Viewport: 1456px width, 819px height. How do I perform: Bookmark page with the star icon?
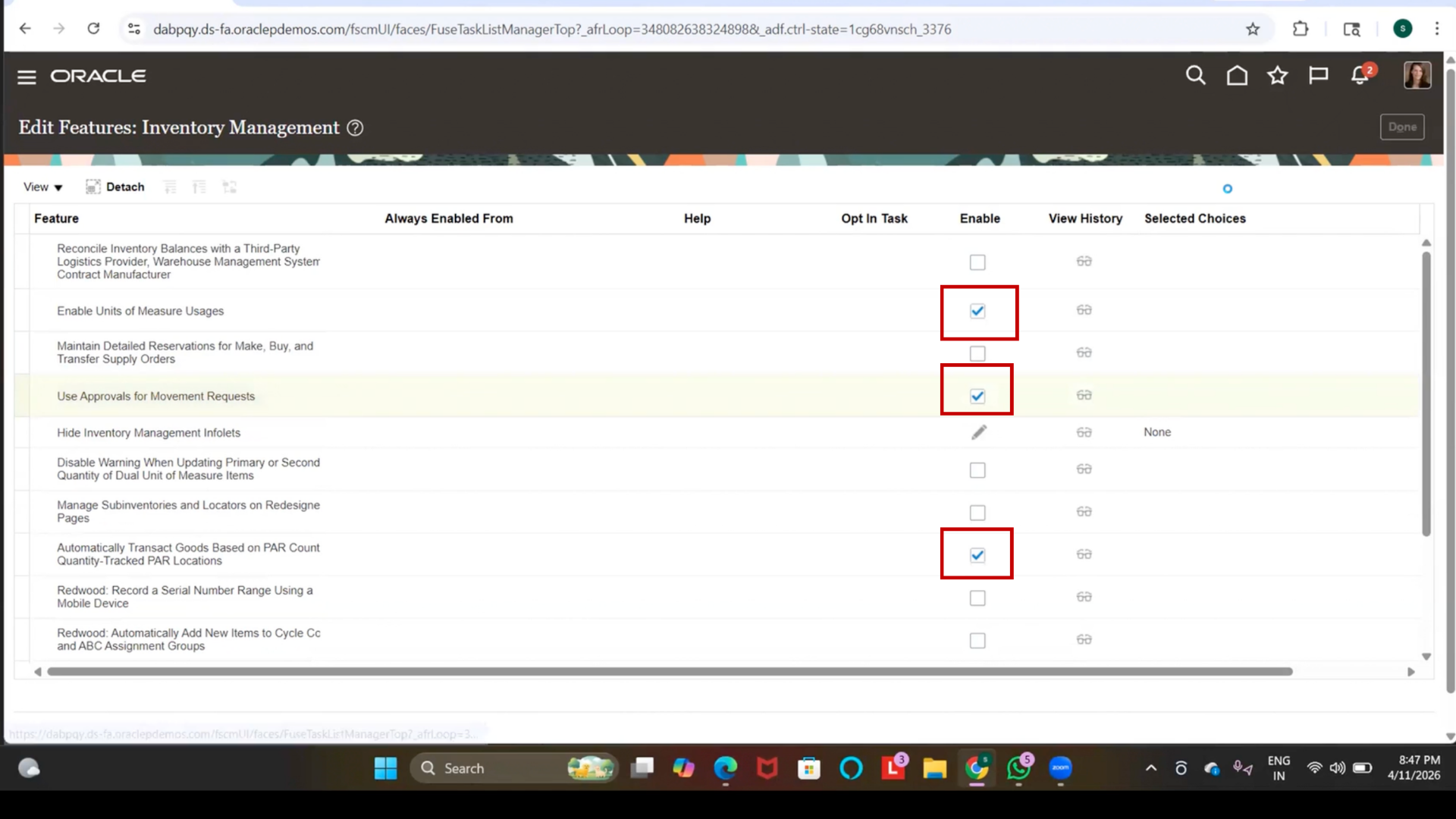pos(1253,29)
